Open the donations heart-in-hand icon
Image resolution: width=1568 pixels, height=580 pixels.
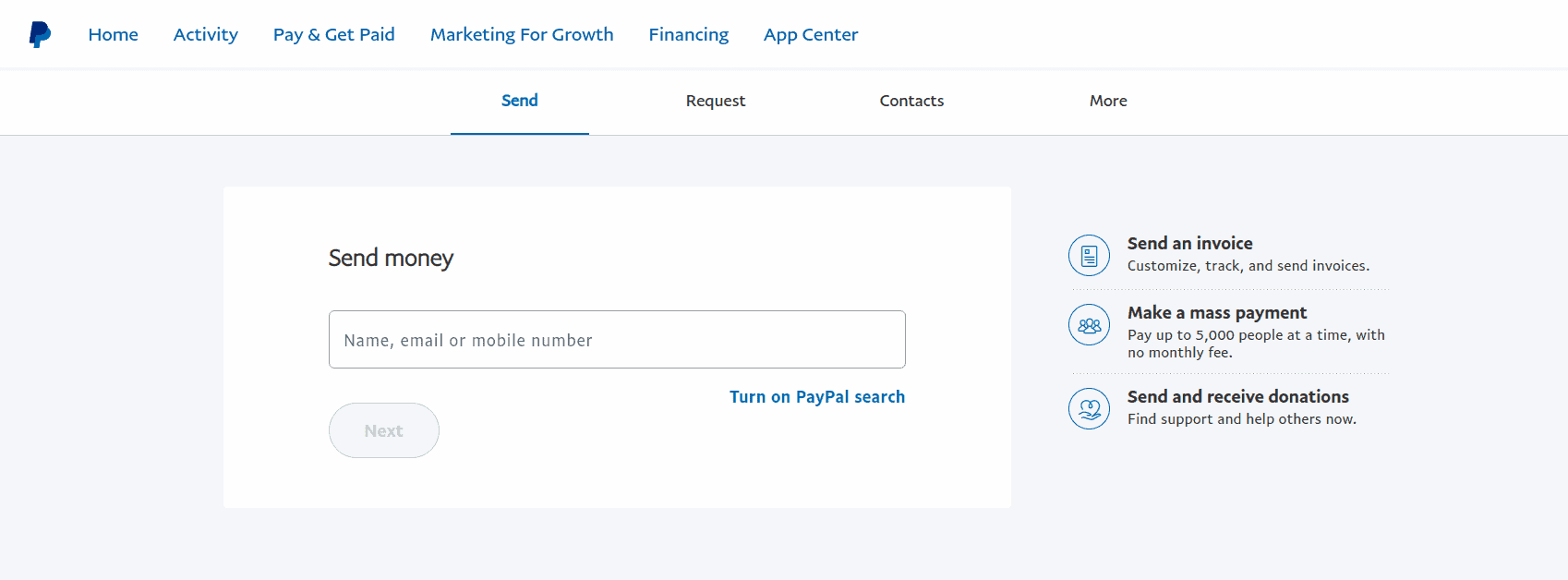(x=1089, y=408)
